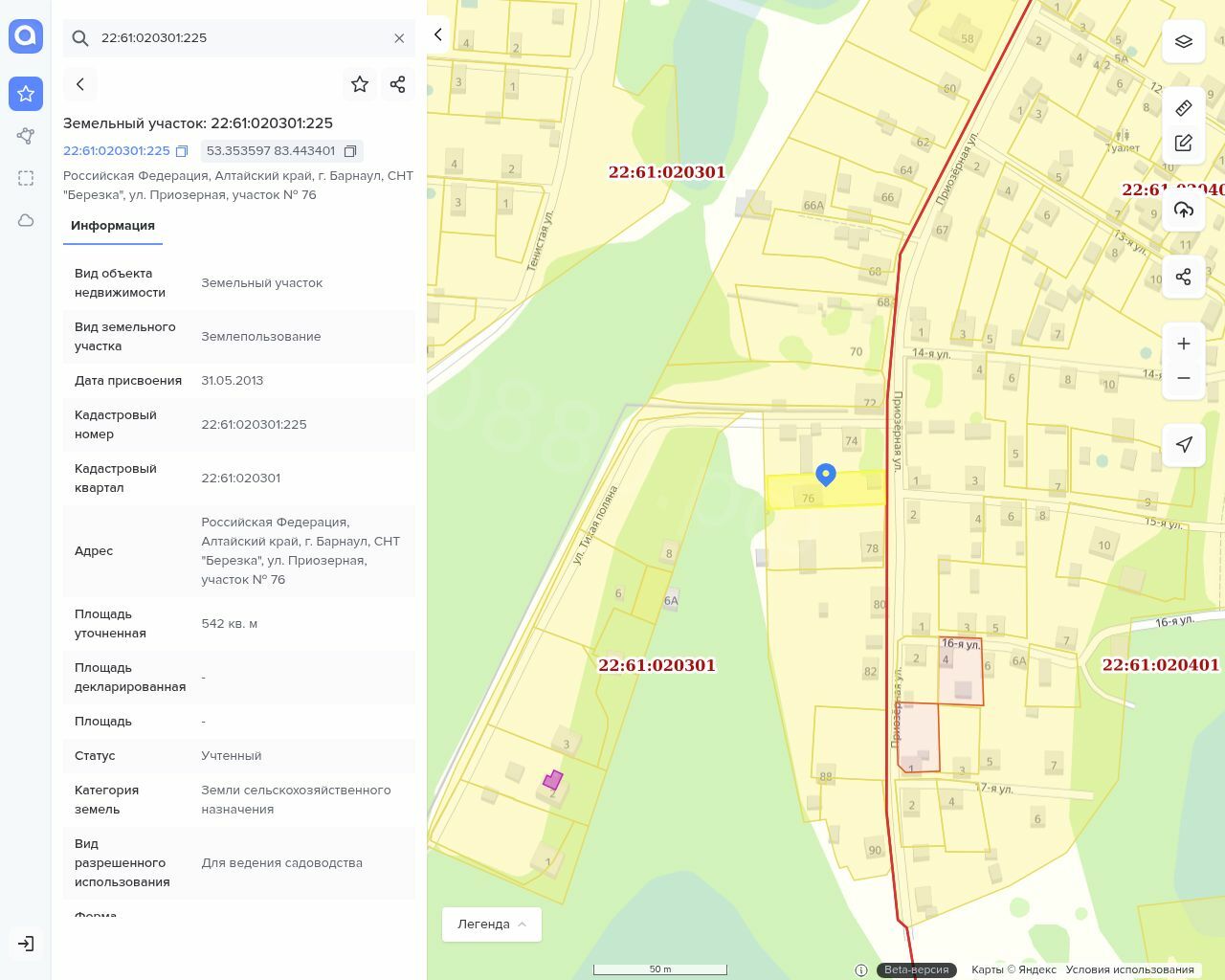Open the map layers panel
The image size is (1225, 980).
pos(1184,42)
